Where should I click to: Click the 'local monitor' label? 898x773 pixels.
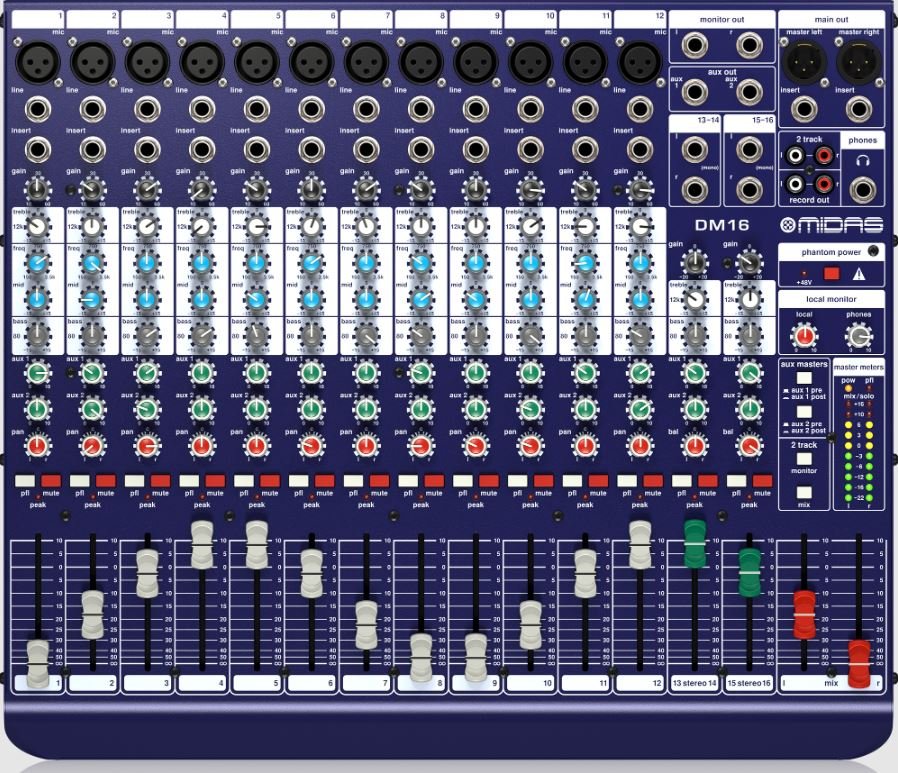pos(831,299)
